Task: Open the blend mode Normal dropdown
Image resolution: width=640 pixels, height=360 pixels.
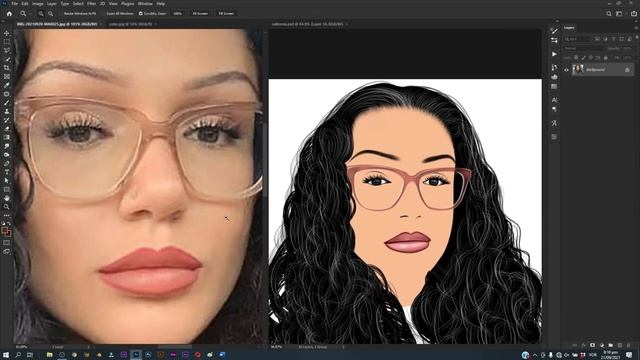Action: coord(584,48)
